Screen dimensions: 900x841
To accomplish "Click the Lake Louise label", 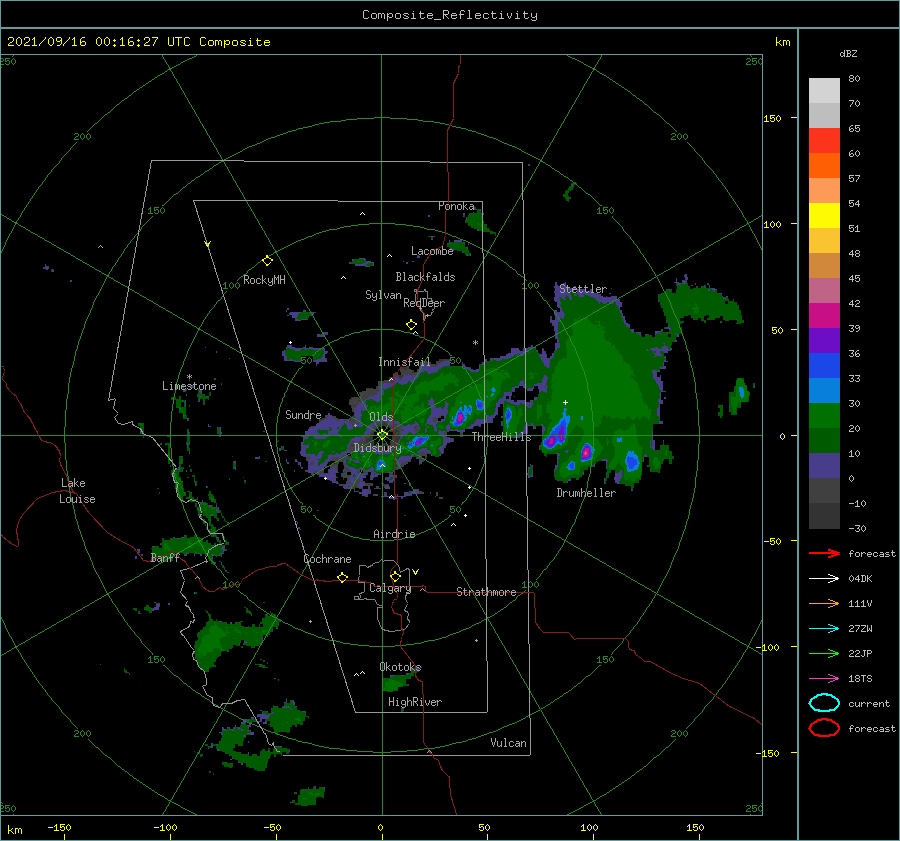I will coord(77,491).
